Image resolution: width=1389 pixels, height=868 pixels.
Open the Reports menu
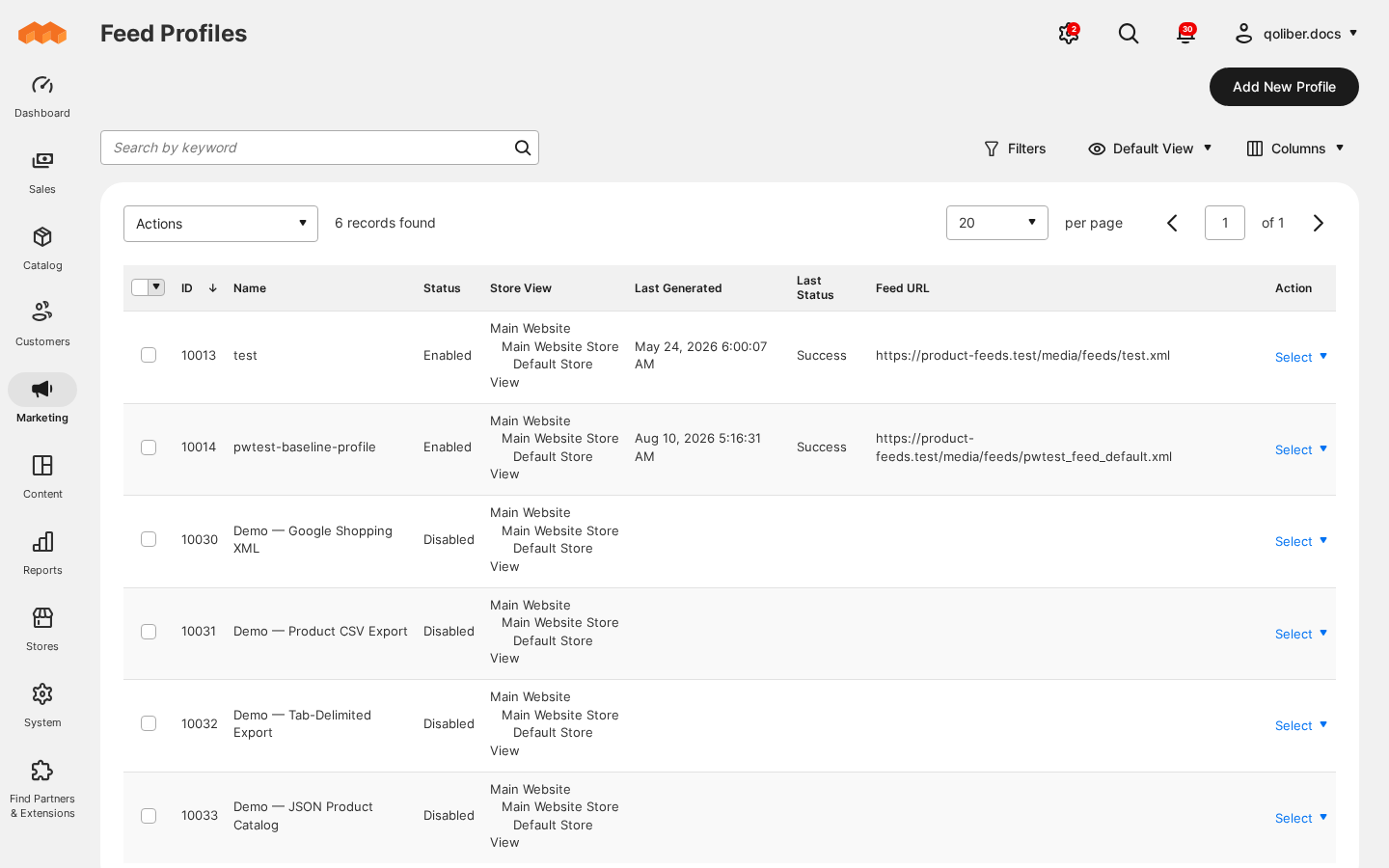42,554
